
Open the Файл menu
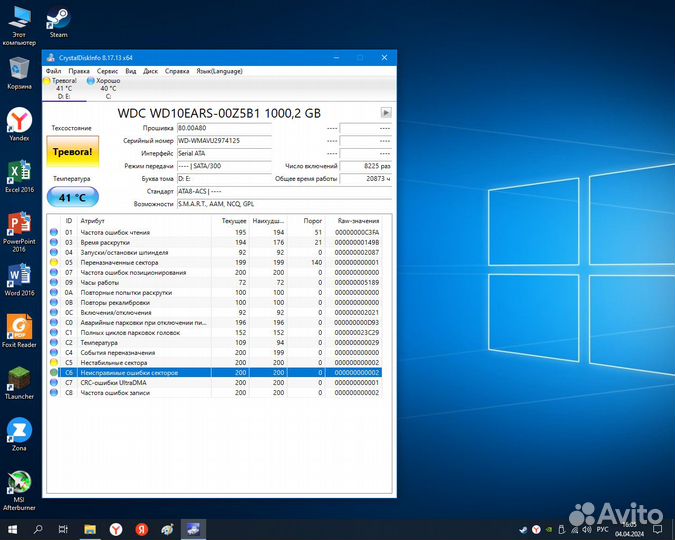[x=53, y=71]
